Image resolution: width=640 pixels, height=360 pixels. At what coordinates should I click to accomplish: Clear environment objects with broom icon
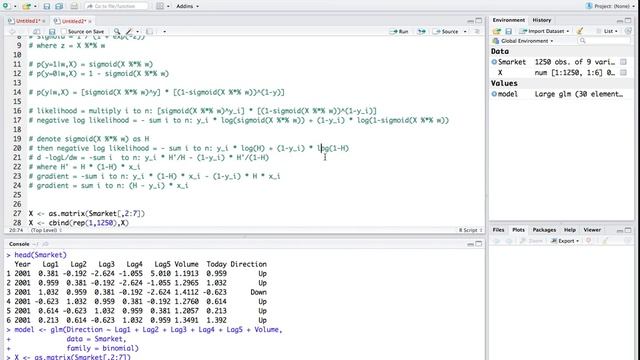click(580, 31)
